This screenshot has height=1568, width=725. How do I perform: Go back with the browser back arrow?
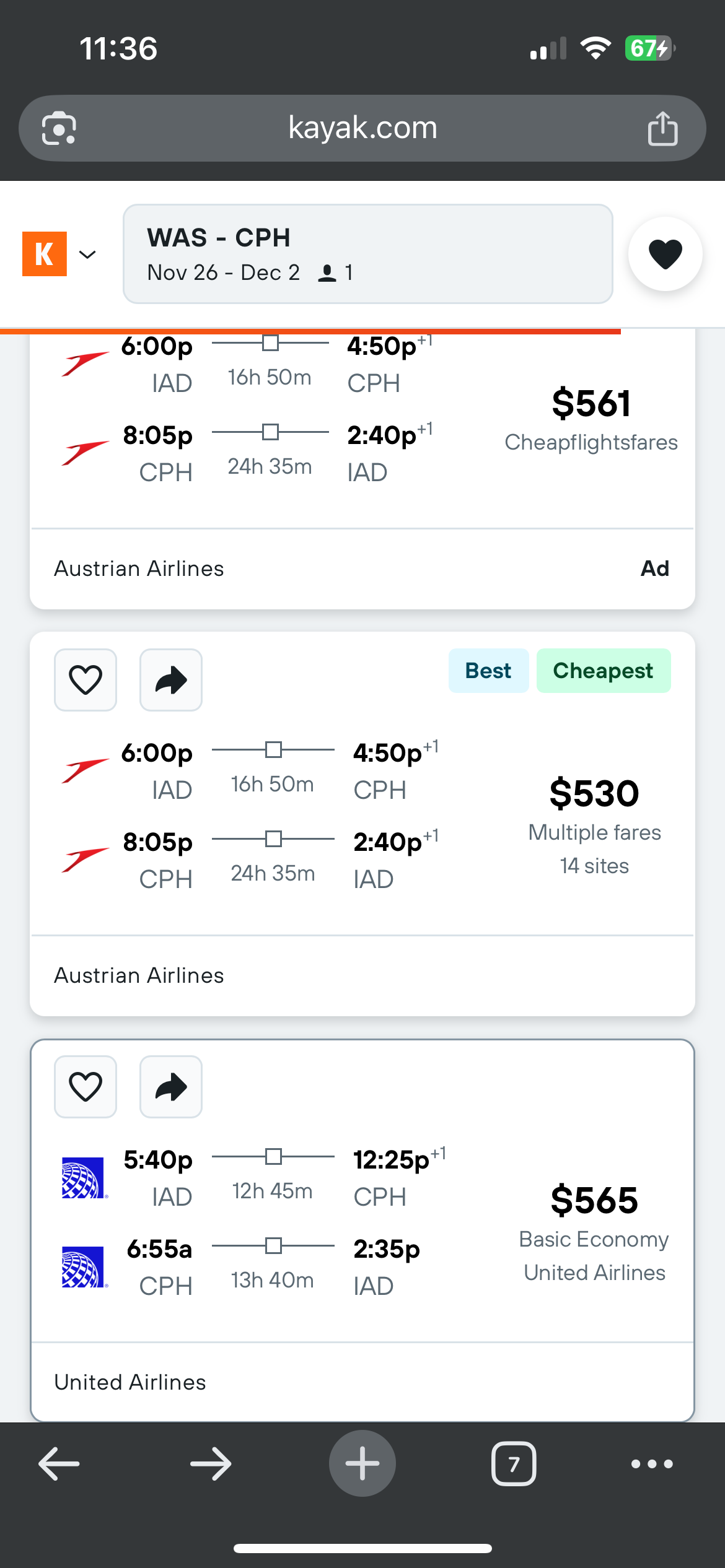(59, 1464)
